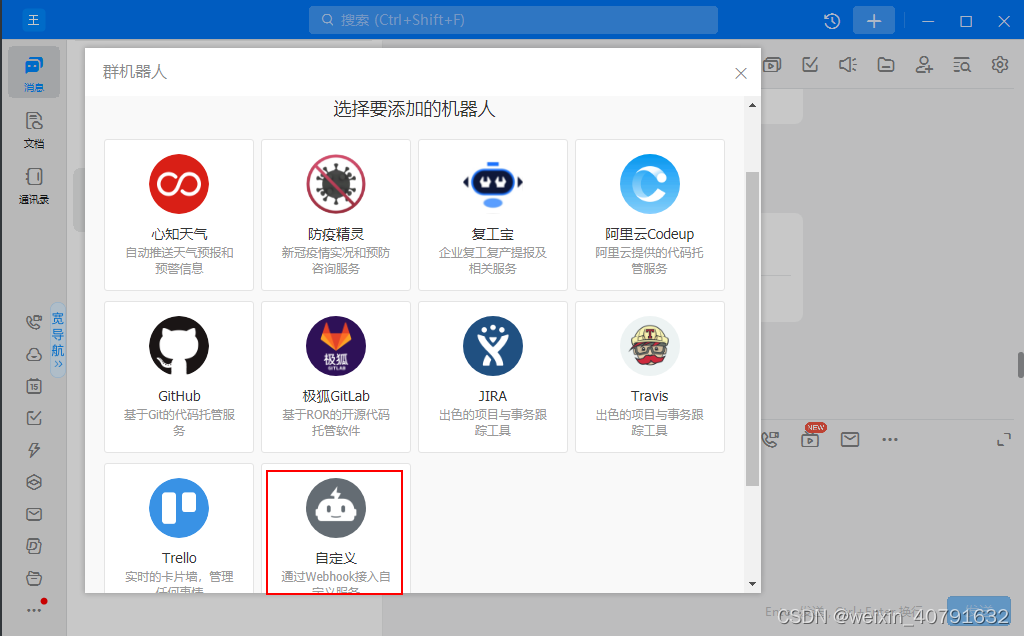
Task: Close the 群机器人 dialog
Action: coord(741,73)
